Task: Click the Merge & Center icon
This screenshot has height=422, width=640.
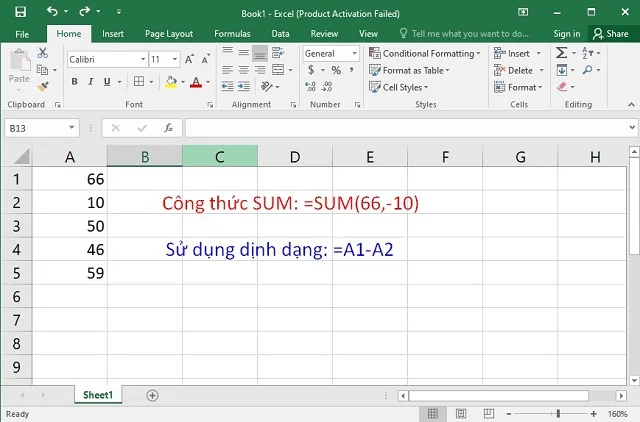Action: (278, 70)
